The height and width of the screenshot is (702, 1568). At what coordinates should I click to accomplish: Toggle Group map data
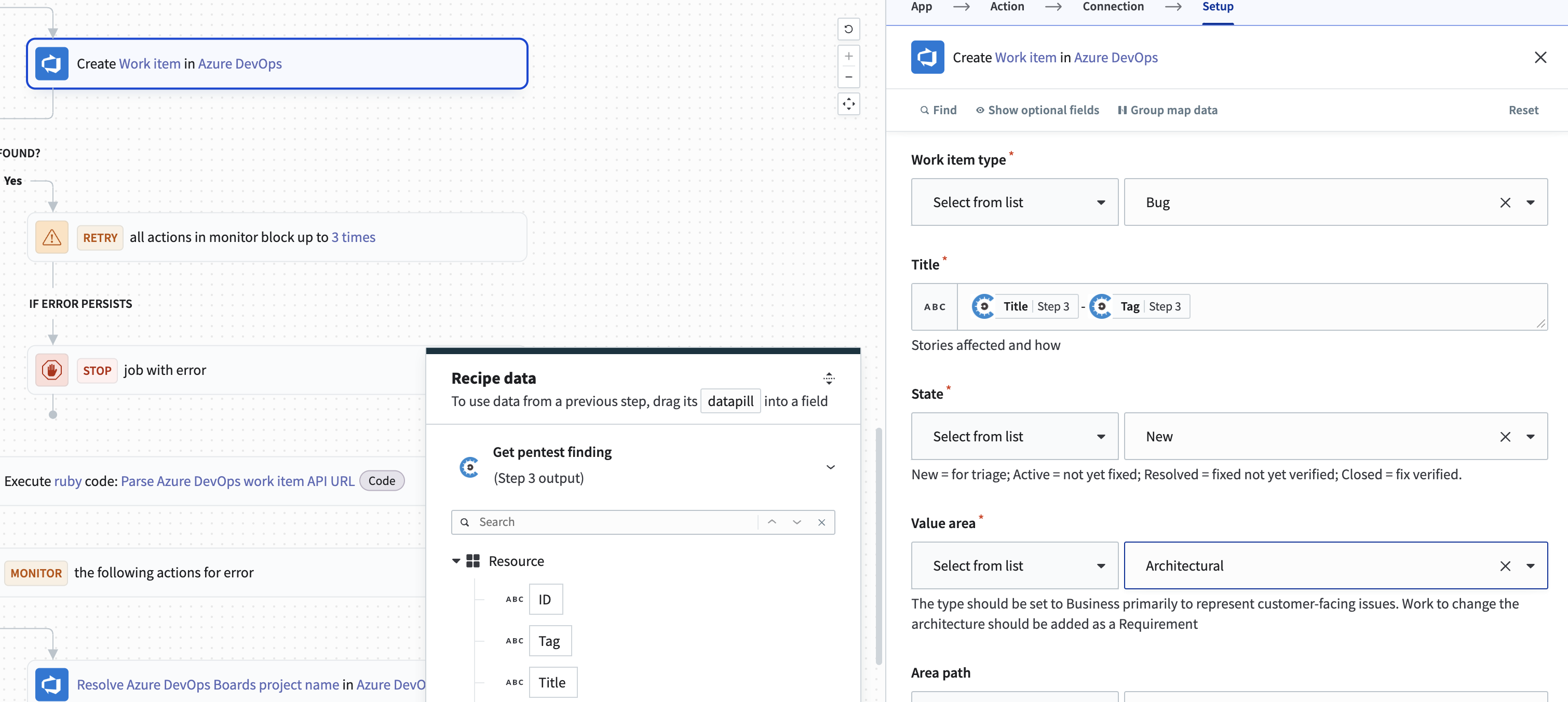(x=1168, y=110)
